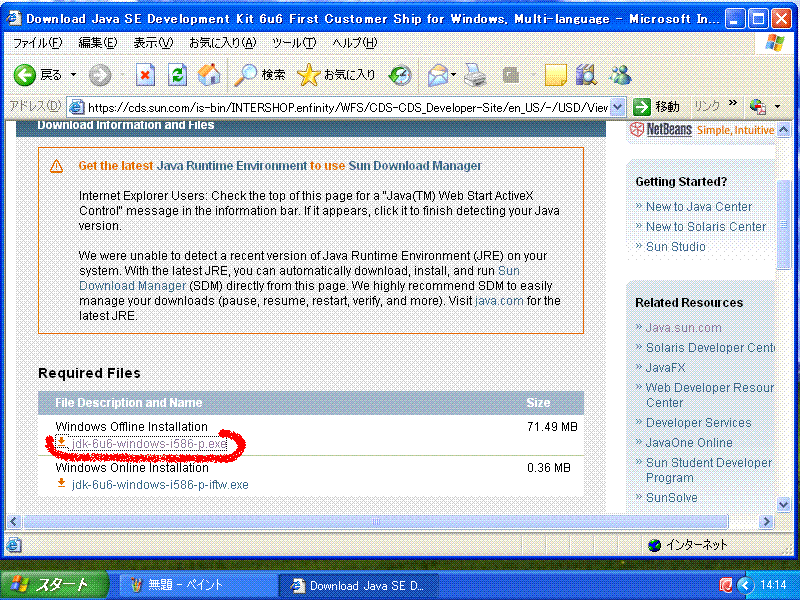
Task: Open the JavaFX link
Action: [x=665, y=367]
